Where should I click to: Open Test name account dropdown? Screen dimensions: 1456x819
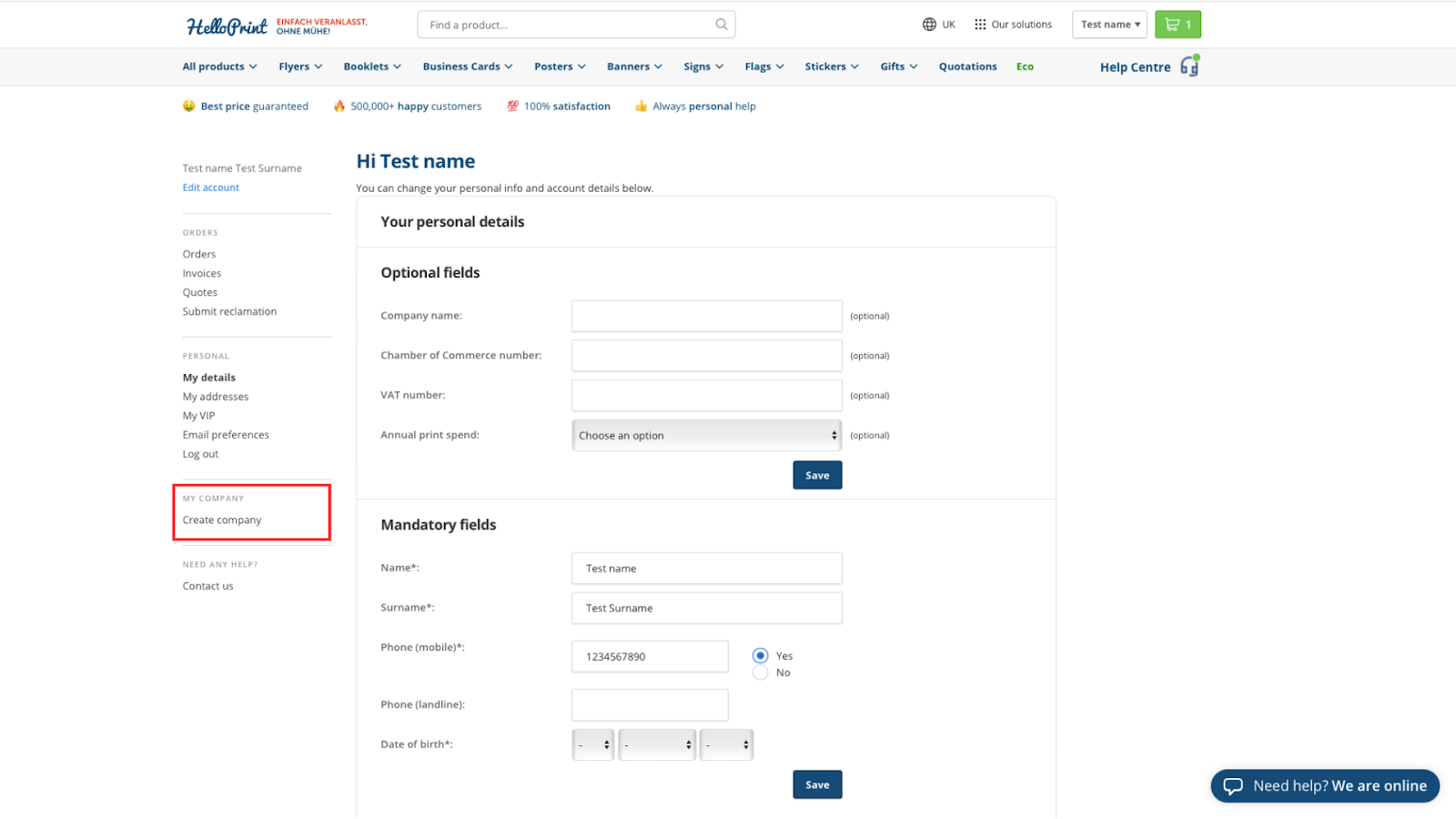pyautogui.click(x=1109, y=25)
